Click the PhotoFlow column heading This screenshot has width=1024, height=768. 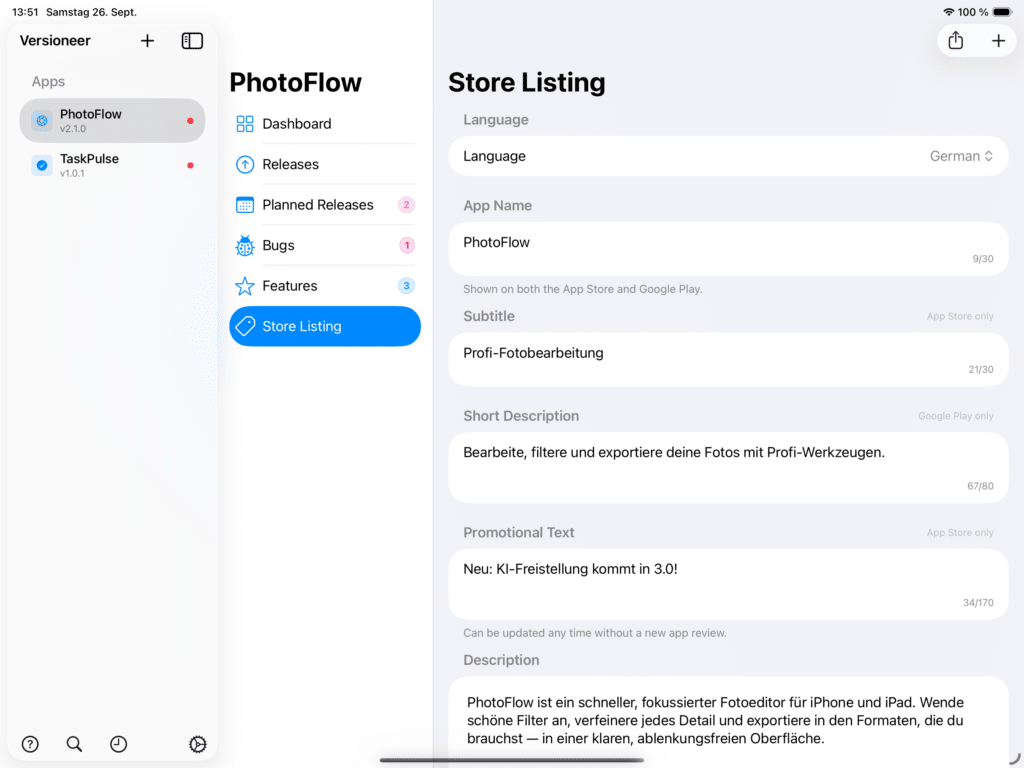pos(295,82)
